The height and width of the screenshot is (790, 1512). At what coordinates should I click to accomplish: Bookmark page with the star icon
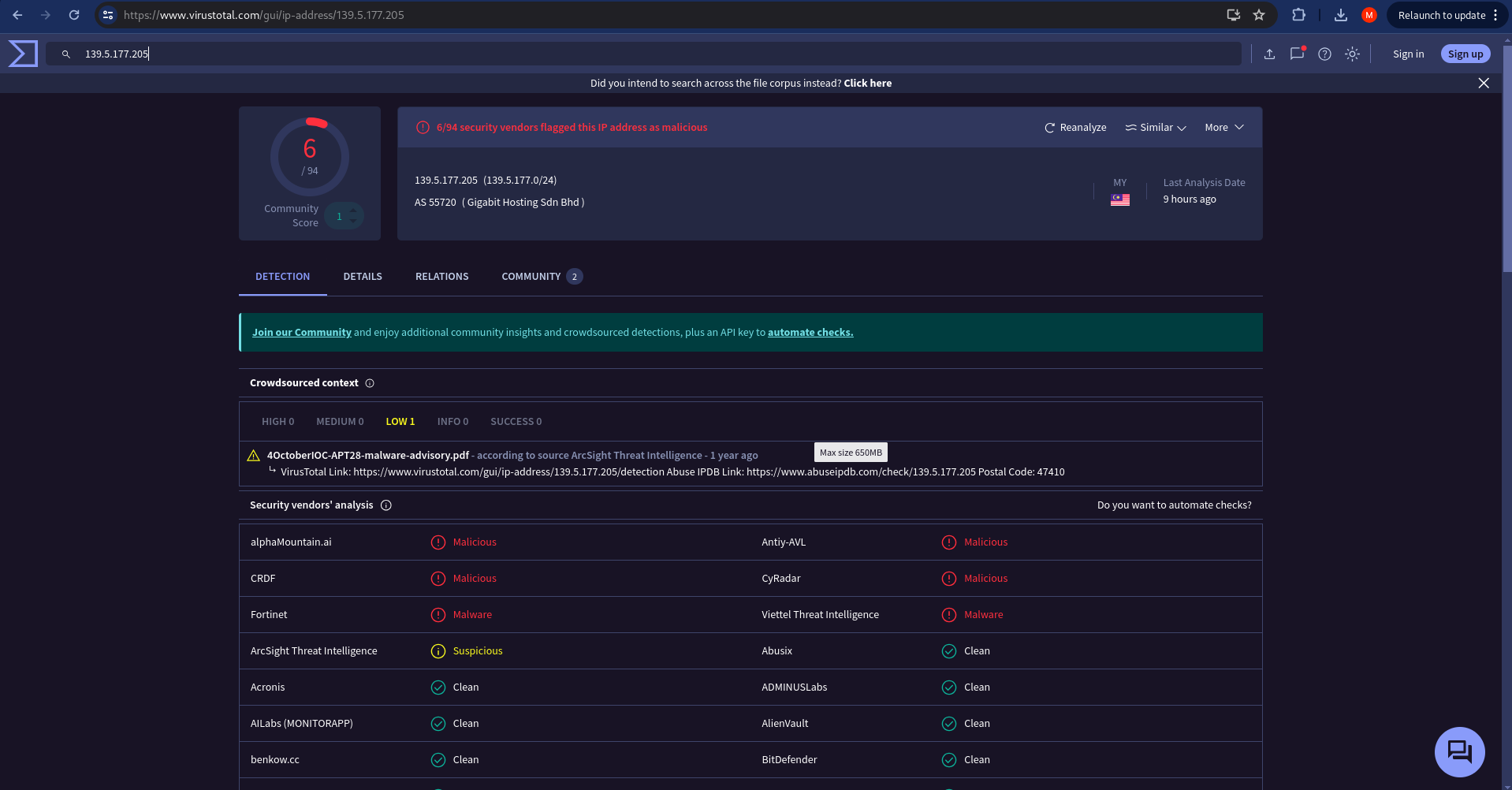tap(1259, 15)
